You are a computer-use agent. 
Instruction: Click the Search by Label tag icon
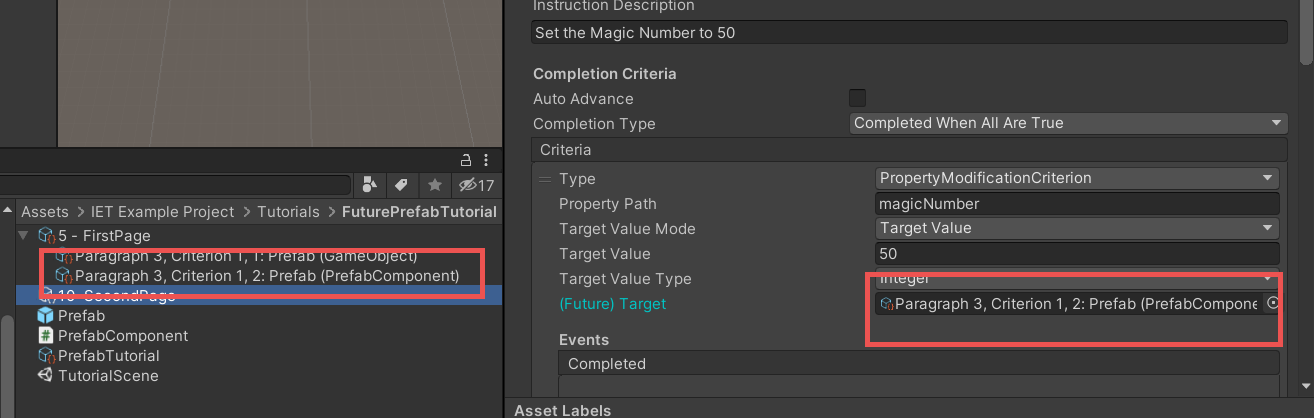(x=401, y=185)
